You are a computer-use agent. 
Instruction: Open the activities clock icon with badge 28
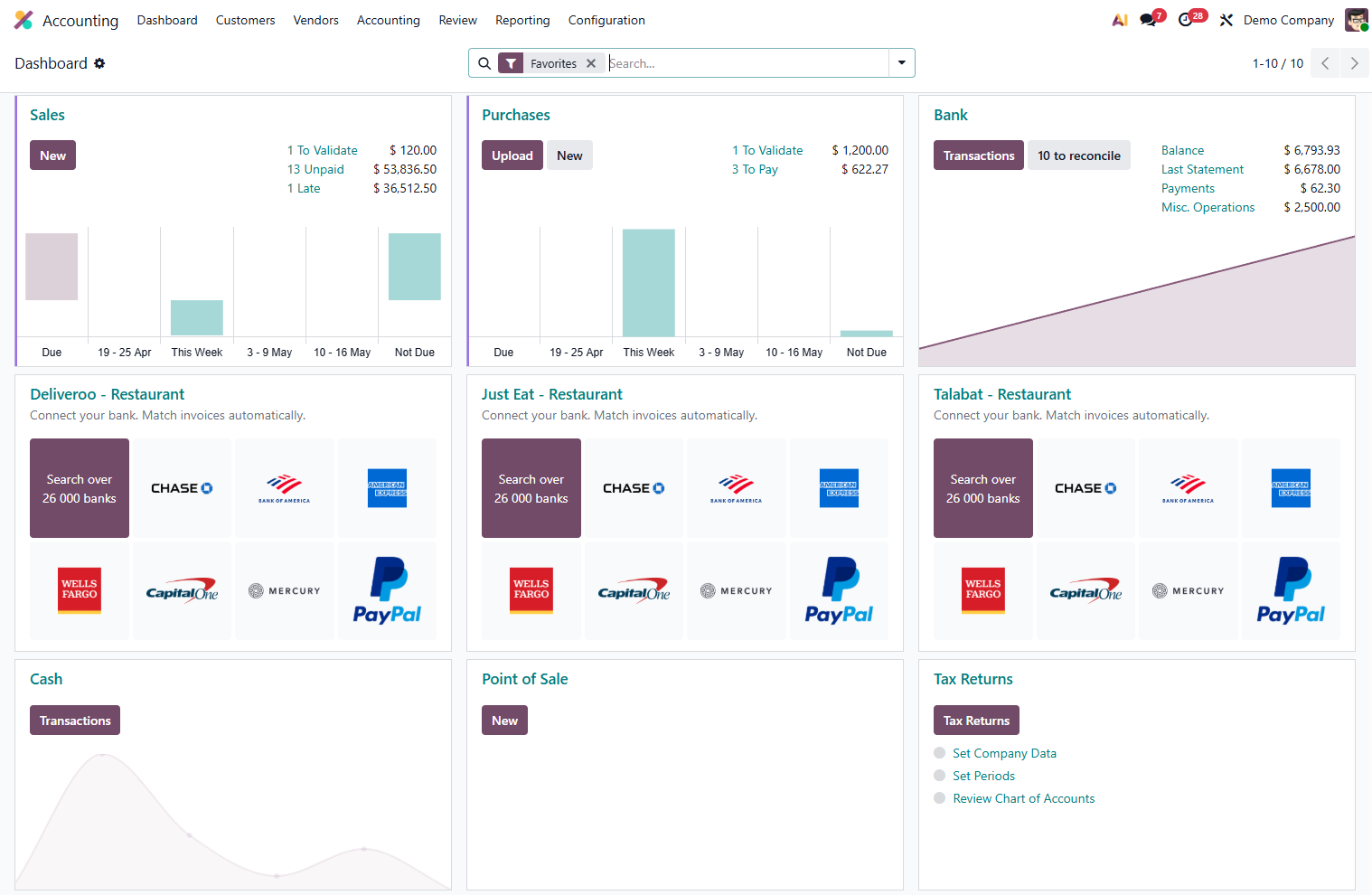(x=1186, y=20)
